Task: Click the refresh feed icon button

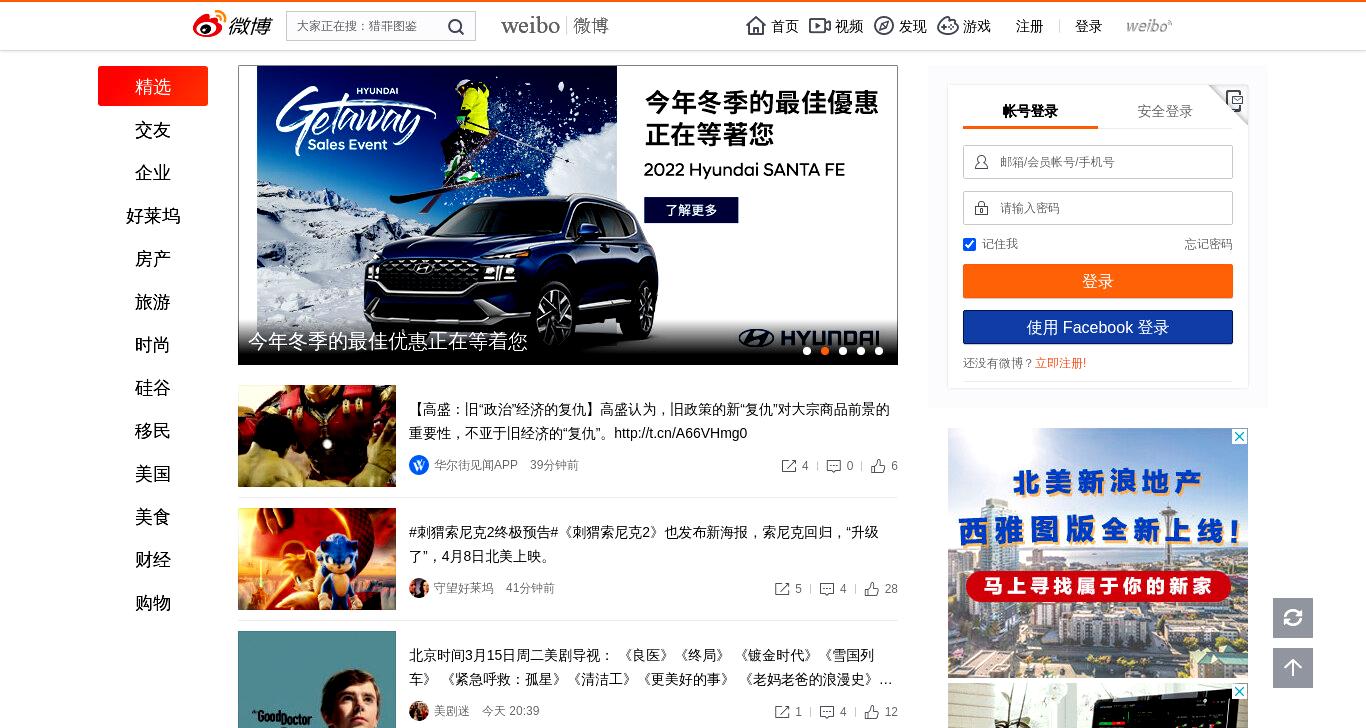Action: click(x=1293, y=618)
